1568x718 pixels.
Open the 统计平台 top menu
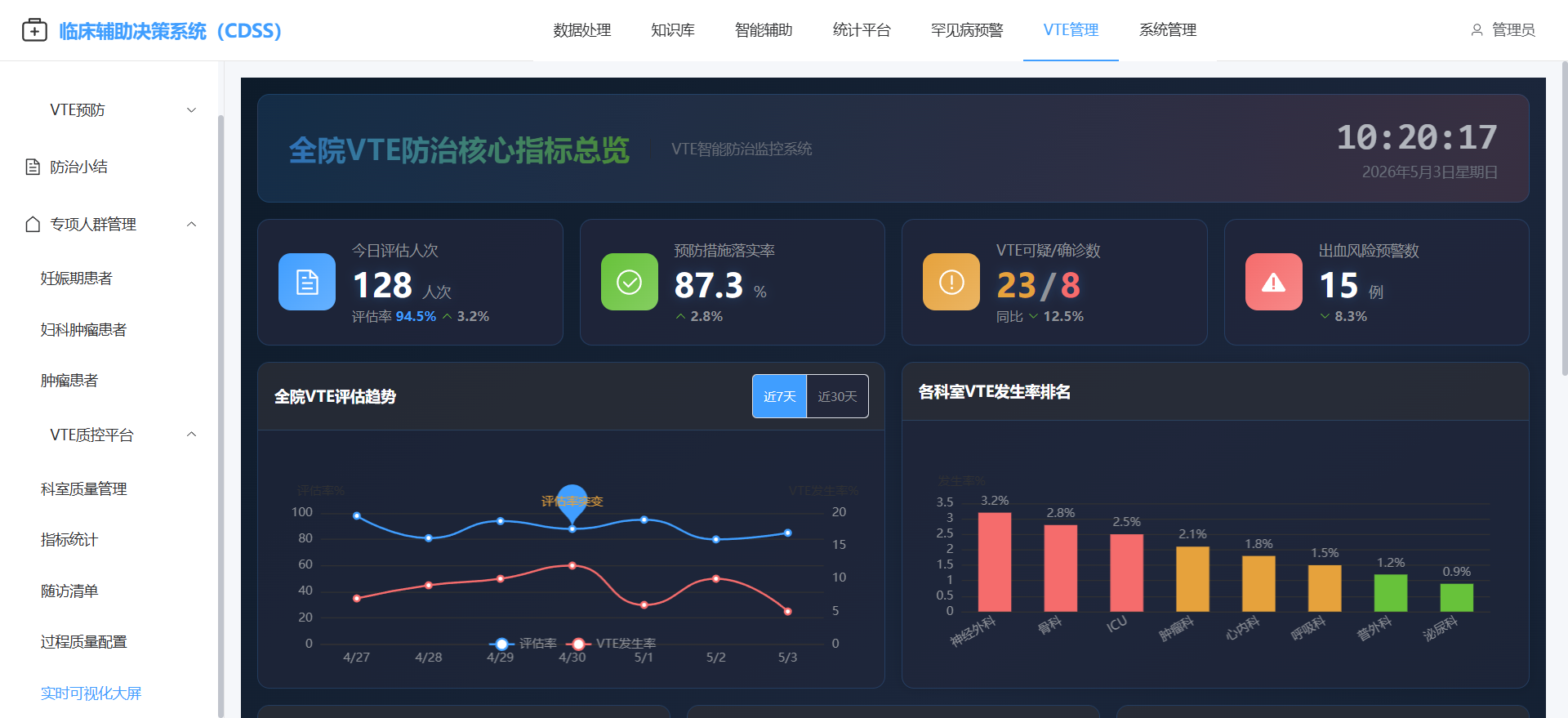click(x=862, y=30)
